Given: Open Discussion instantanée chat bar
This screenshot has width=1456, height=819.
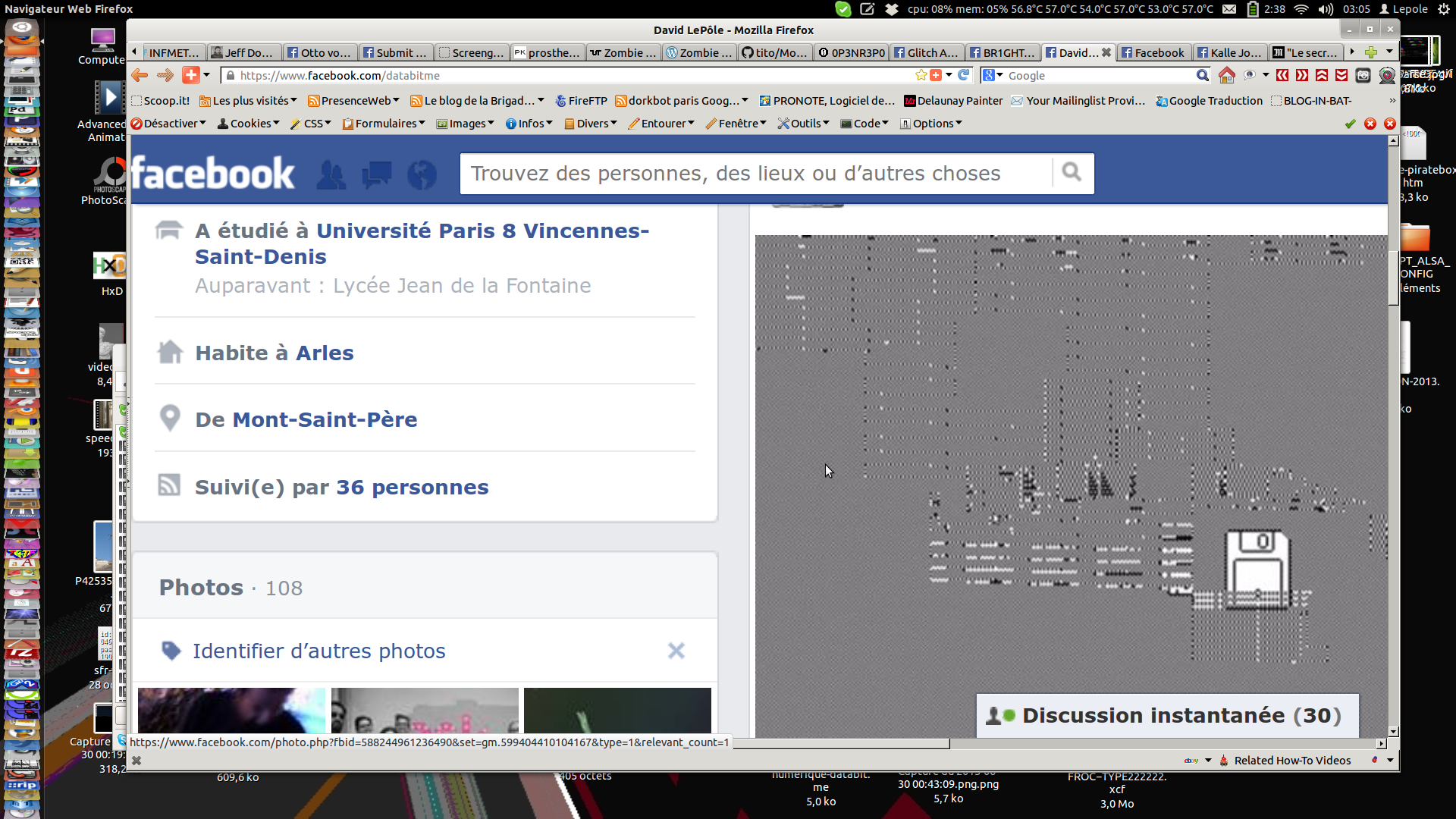Looking at the screenshot, I should [1166, 715].
